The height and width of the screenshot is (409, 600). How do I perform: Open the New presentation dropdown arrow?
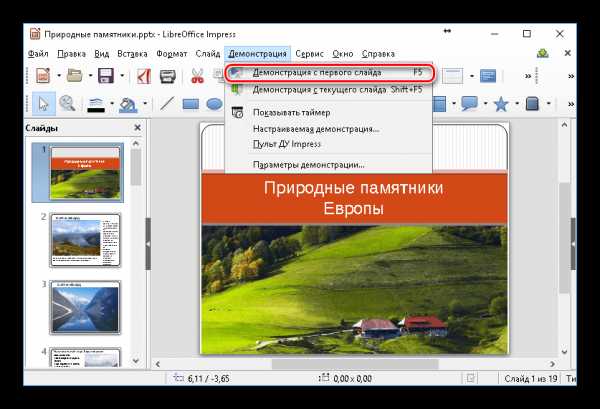point(59,75)
